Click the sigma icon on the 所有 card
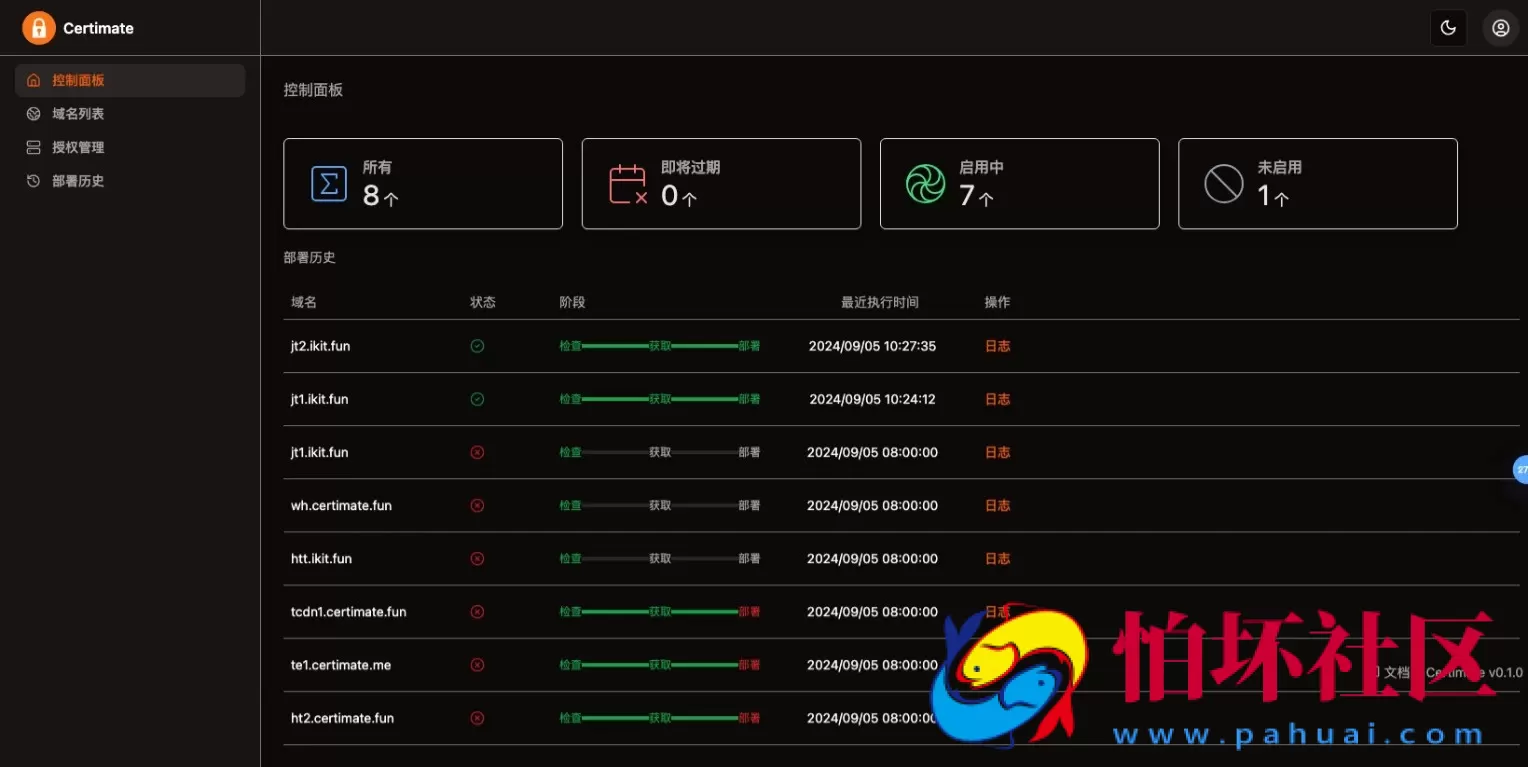The image size is (1528, 767). pyautogui.click(x=329, y=183)
